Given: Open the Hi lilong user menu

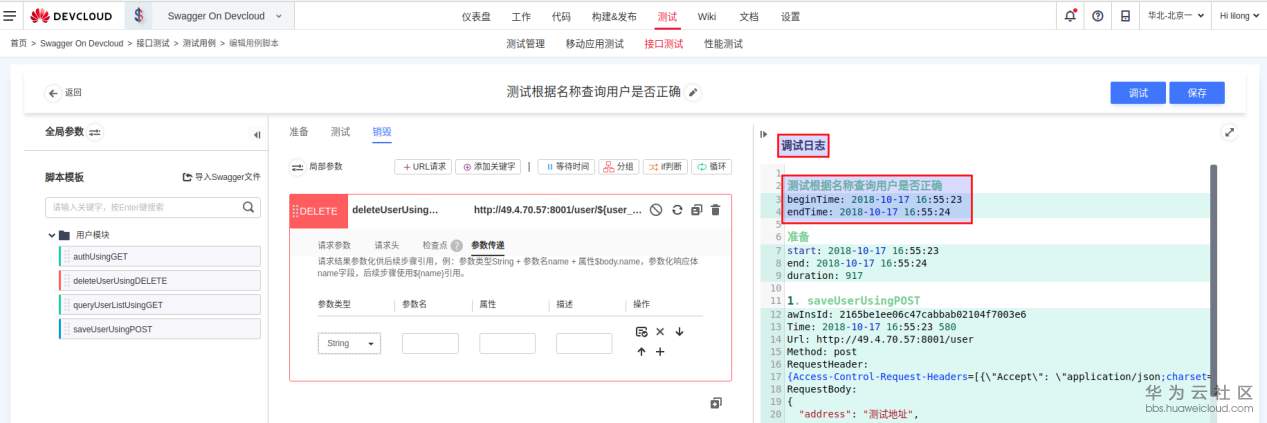Looking at the screenshot, I should pyautogui.click(x=1239, y=16).
